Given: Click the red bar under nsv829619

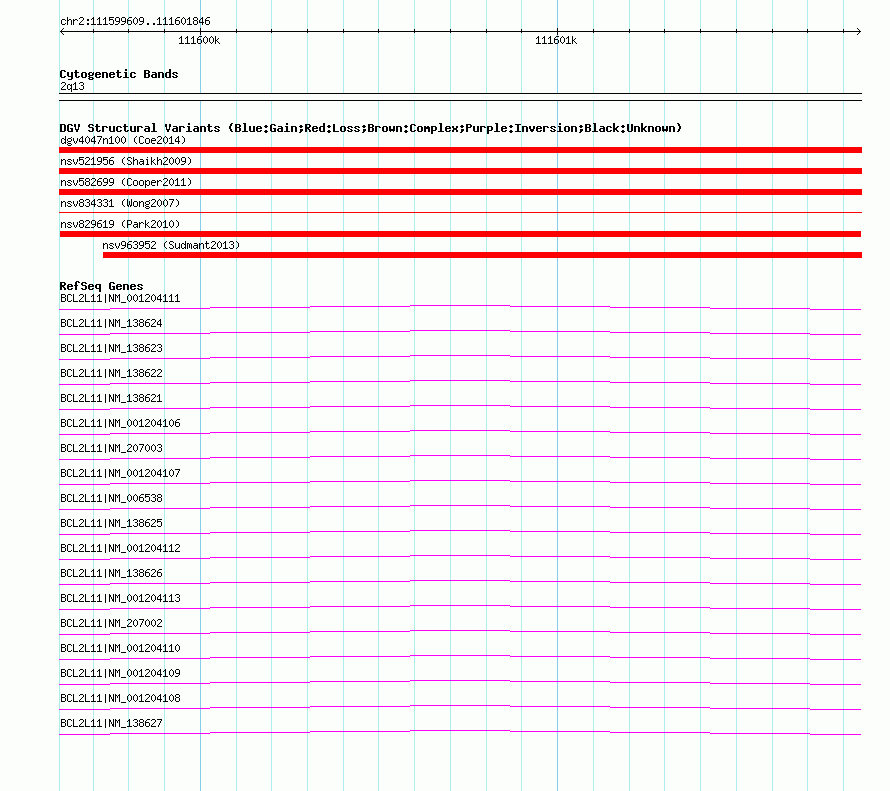Looking at the screenshot, I should (460, 234).
